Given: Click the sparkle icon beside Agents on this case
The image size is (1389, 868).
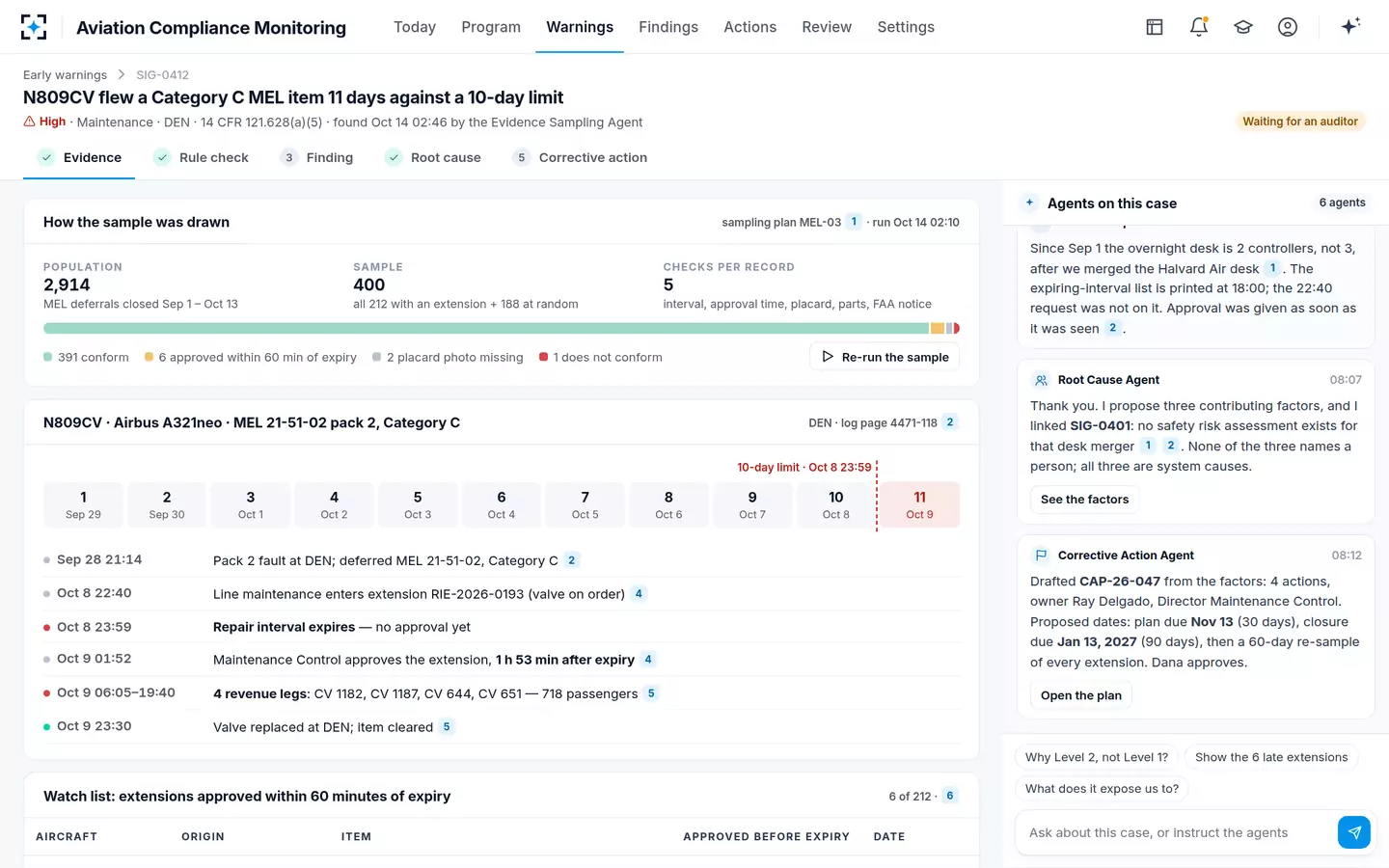Looking at the screenshot, I should click(1030, 203).
